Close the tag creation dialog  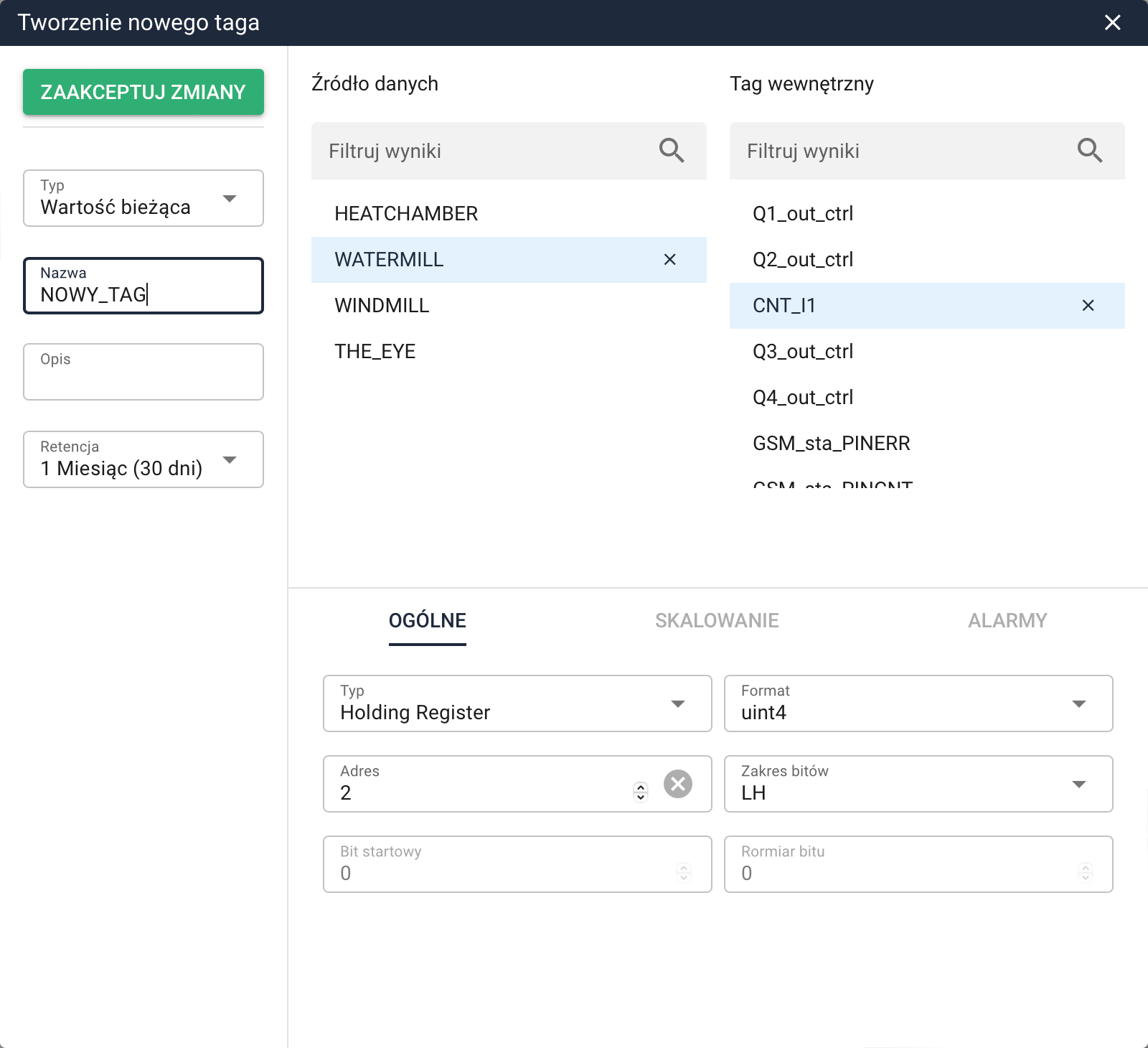pos(1113,23)
